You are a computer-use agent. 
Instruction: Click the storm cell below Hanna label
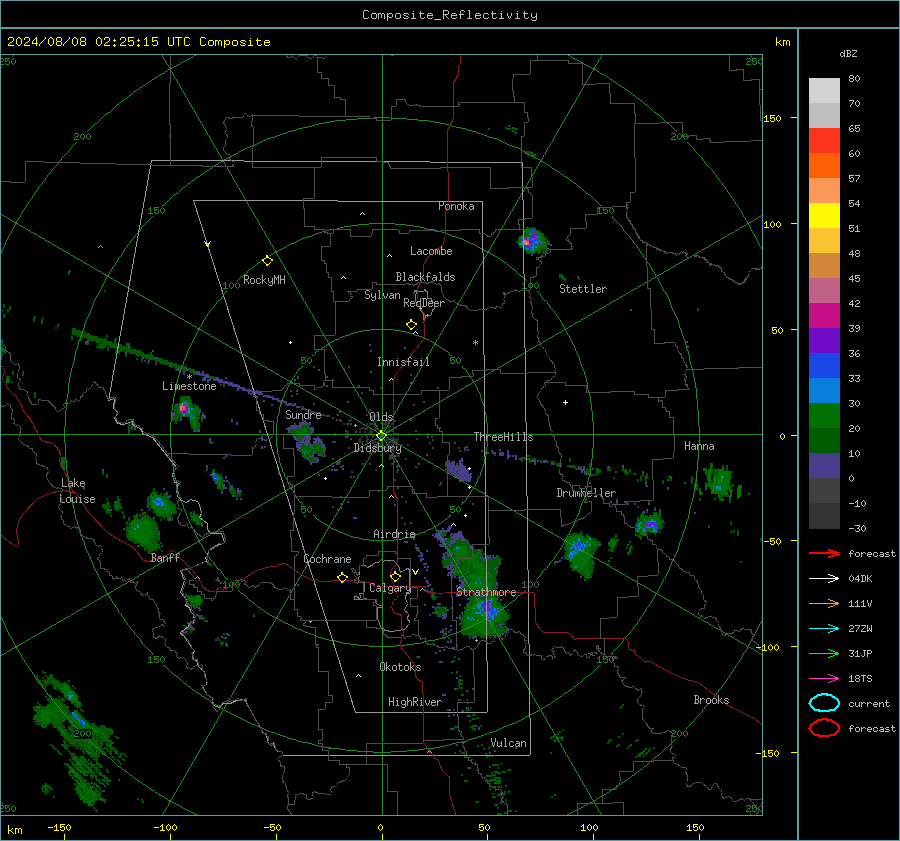719,481
